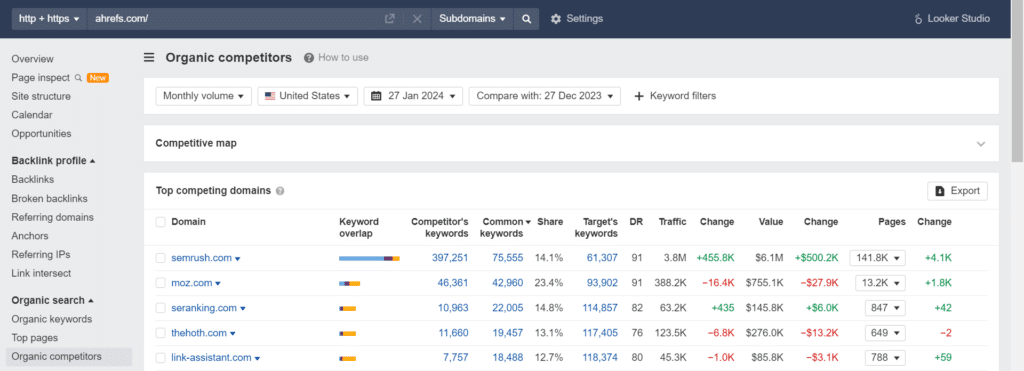Screen dimensions: 1024x371
Task: Click the search magnifier button
Action: pyautogui.click(x=526, y=19)
